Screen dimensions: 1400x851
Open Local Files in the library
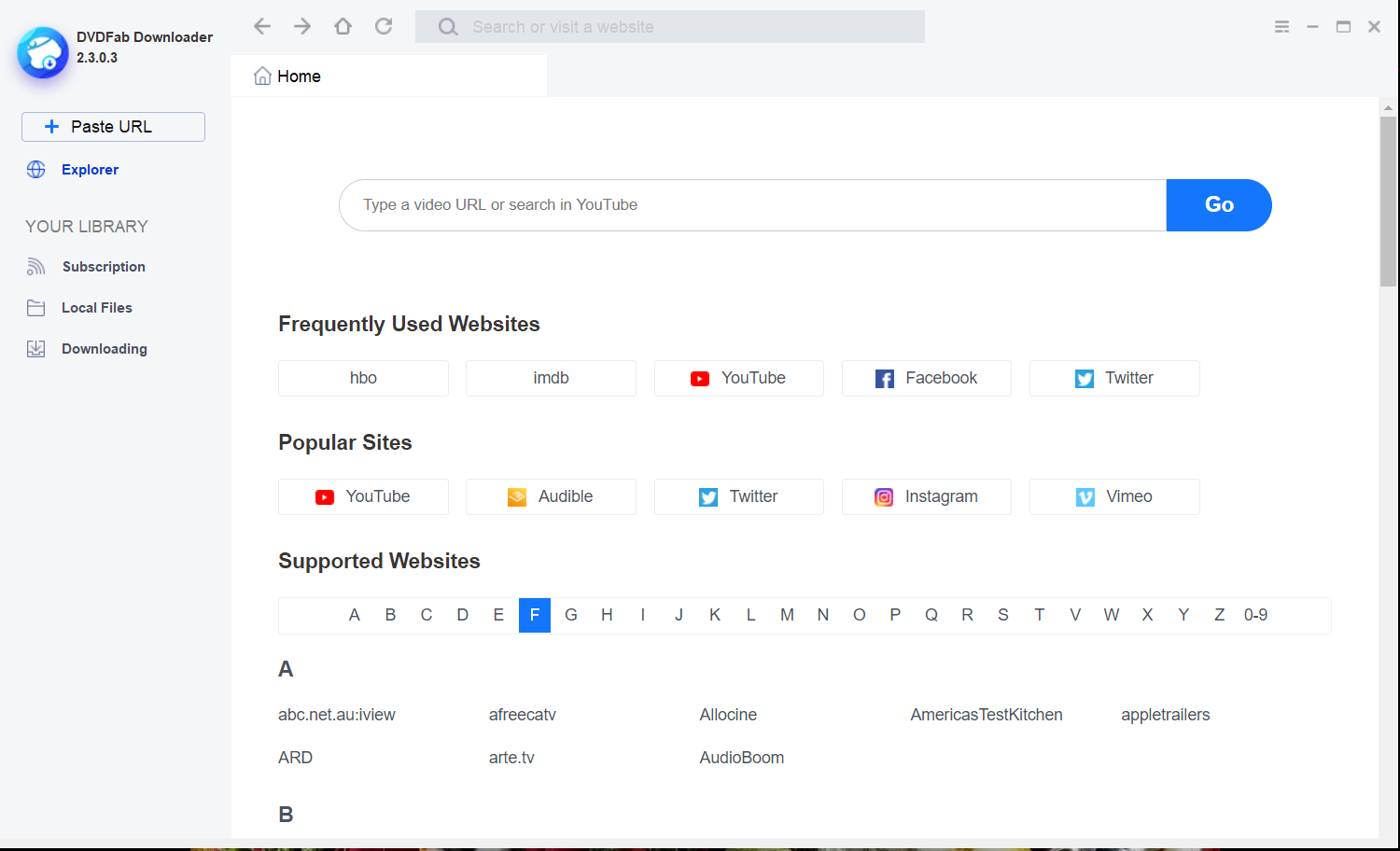pyautogui.click(x=97, y=308)
